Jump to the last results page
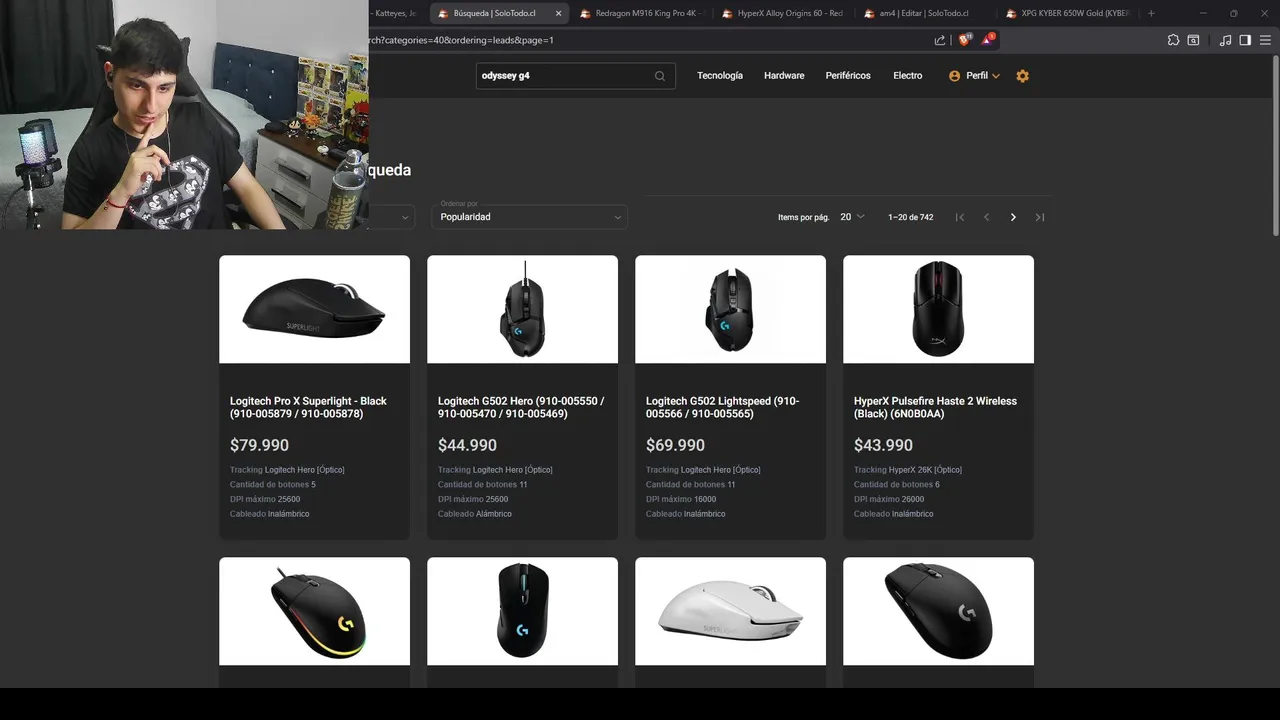1280x720 pixels. 1040,217
